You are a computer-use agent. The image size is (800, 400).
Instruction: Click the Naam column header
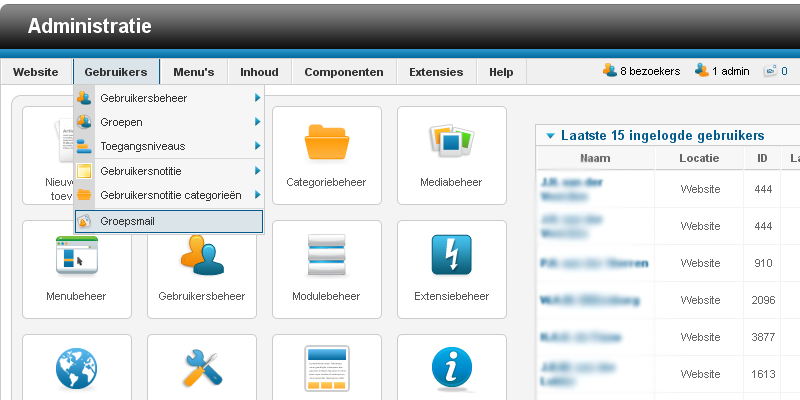pos(595,158)
